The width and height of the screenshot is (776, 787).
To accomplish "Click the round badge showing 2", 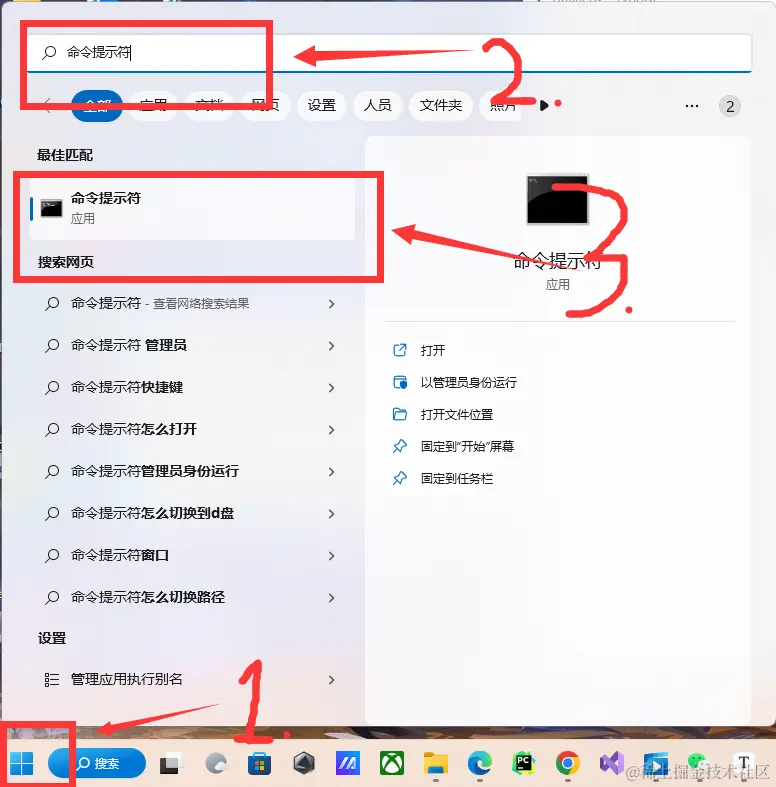I will (730, 106).
